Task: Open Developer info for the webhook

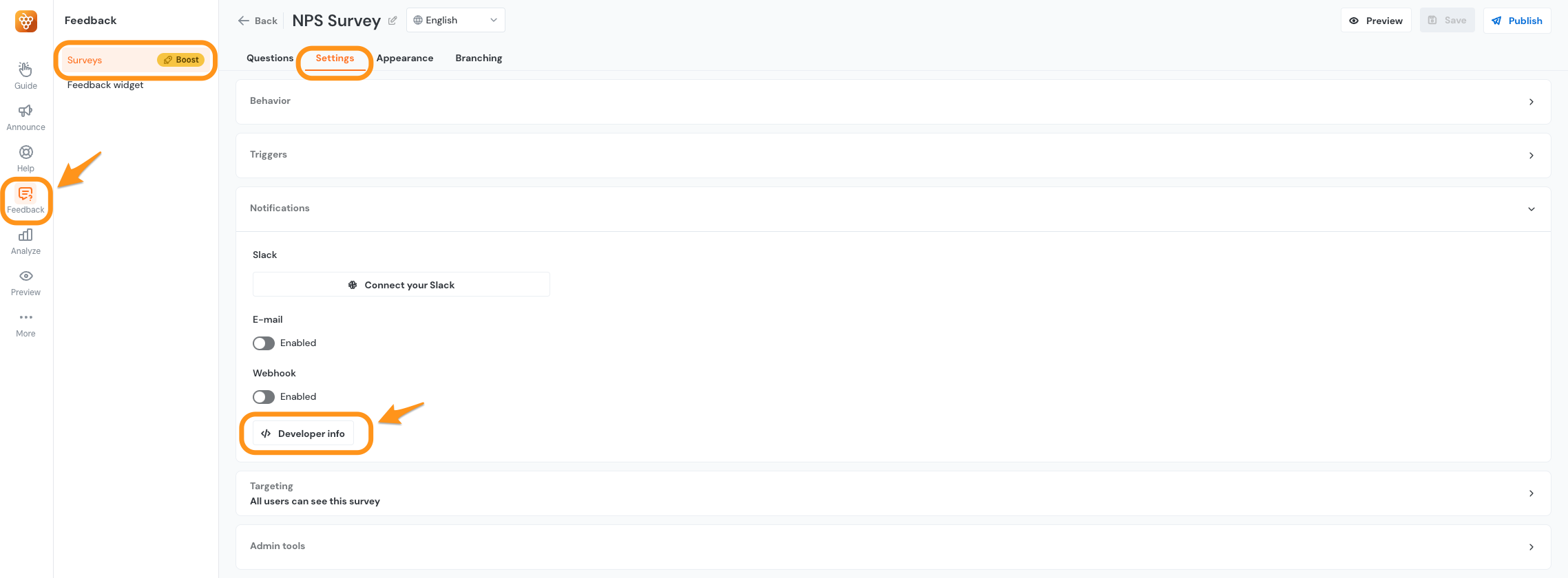Action: point(306,433)
